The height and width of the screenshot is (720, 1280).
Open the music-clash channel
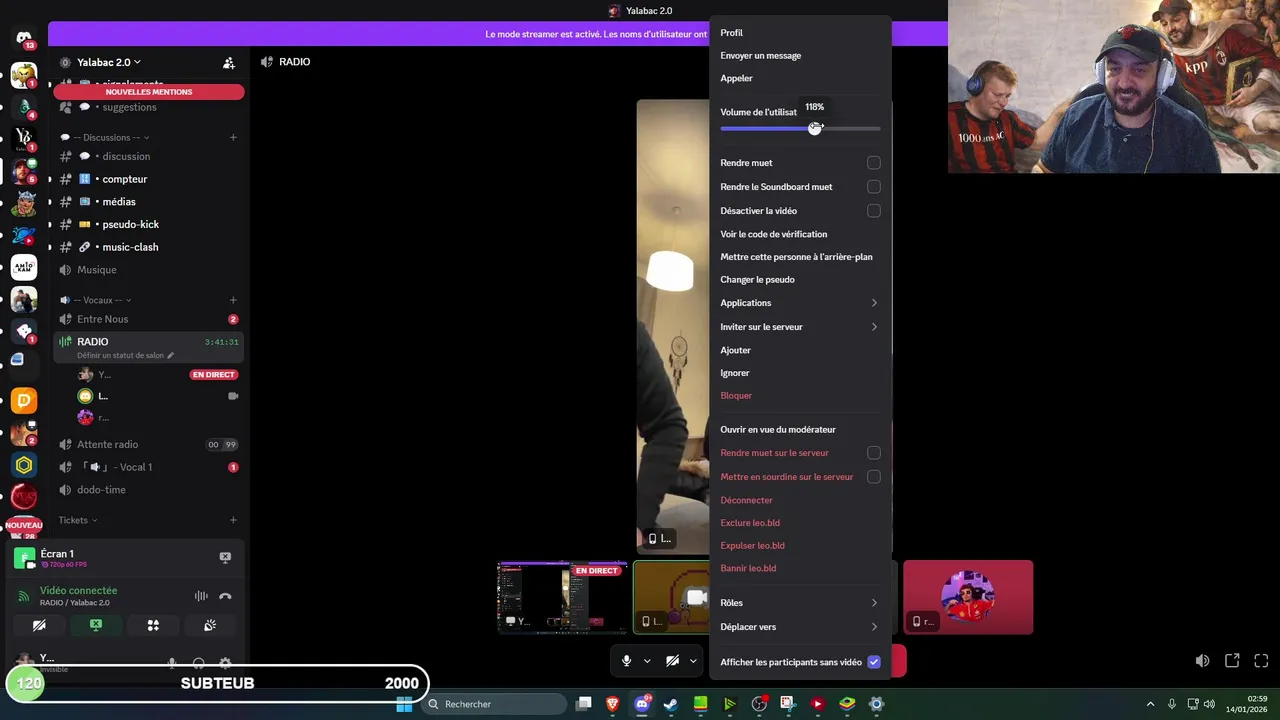tap(148, 247)
